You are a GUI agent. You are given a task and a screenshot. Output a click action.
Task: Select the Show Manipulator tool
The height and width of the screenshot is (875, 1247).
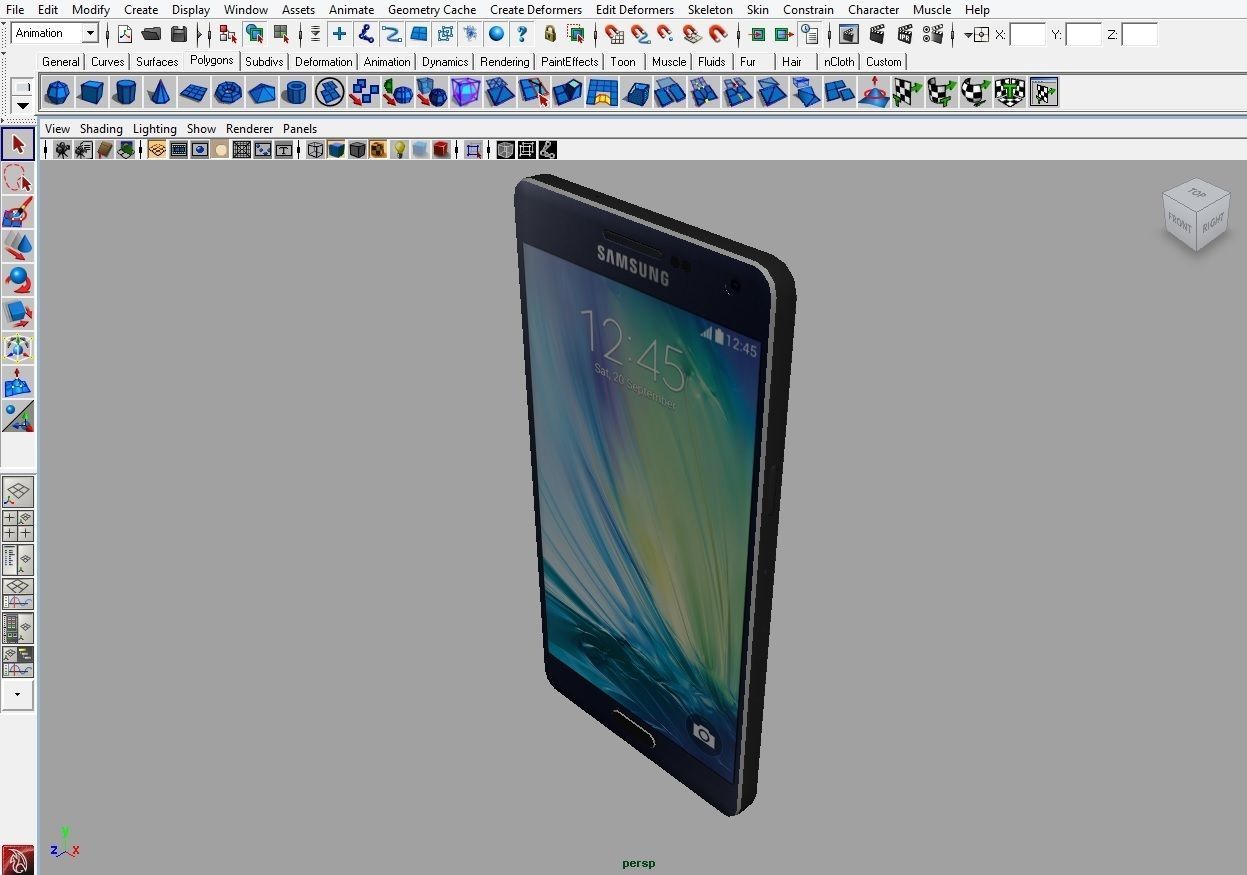(x=17, y=416)
